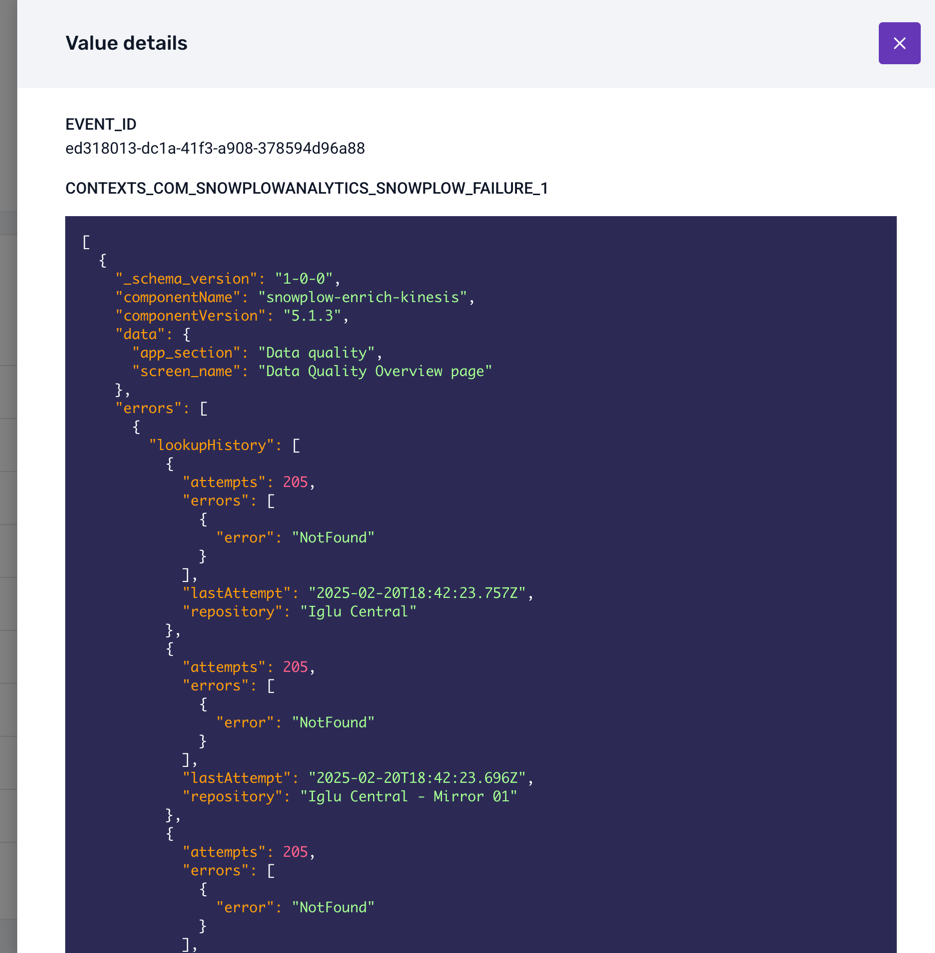Click "Data Quality Overview page" screen name value
Viewport: 935px width, 953px height.
point(375,371)
